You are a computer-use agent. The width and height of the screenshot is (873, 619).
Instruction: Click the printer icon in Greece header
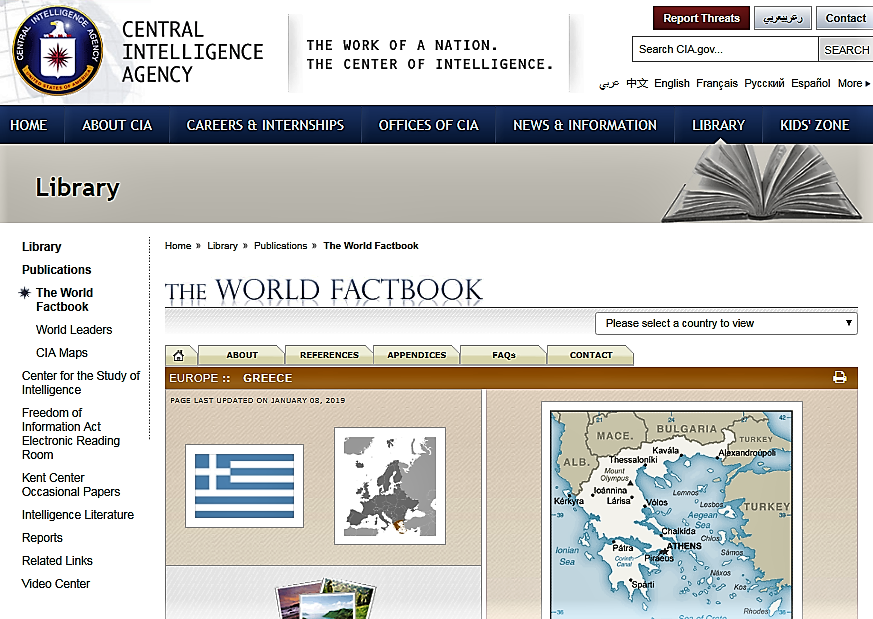coord(839,378)
